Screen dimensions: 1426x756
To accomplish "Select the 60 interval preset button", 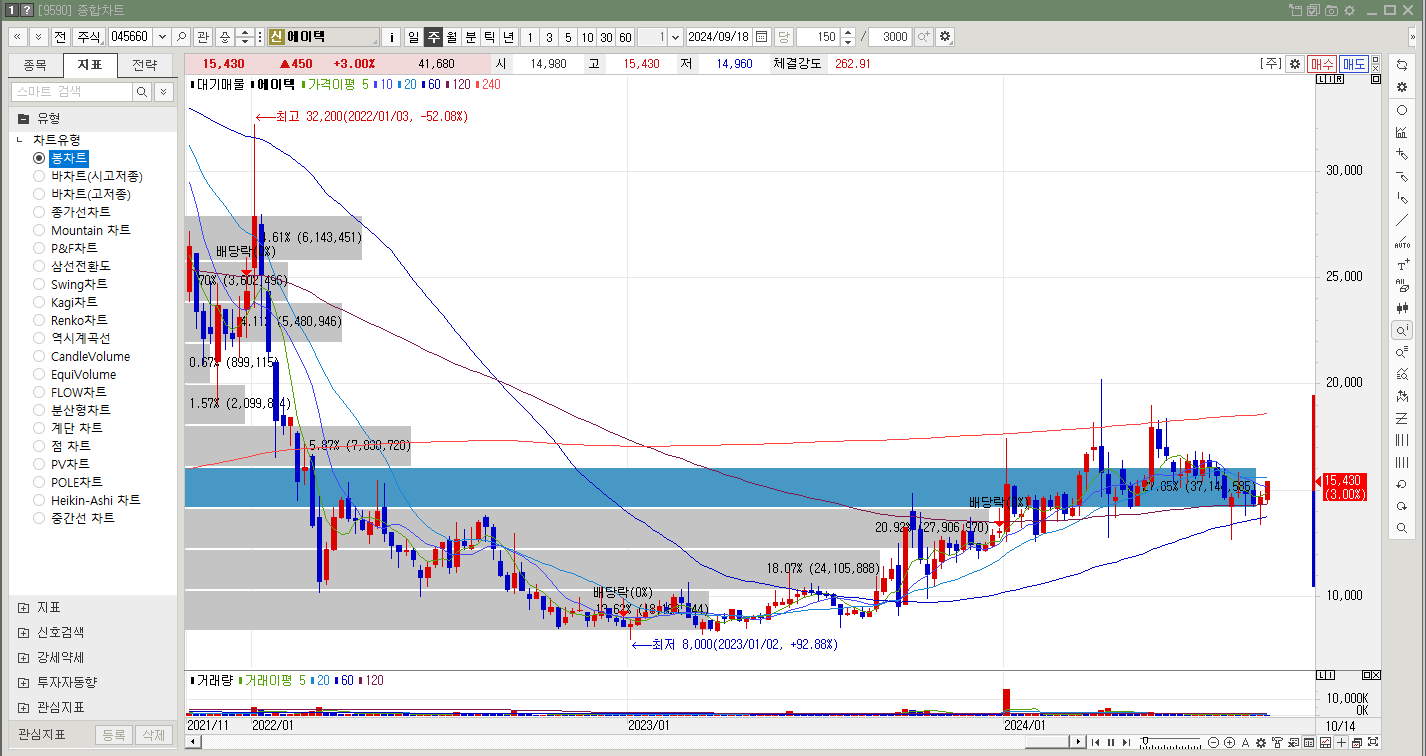I will (x=625, y=37).
